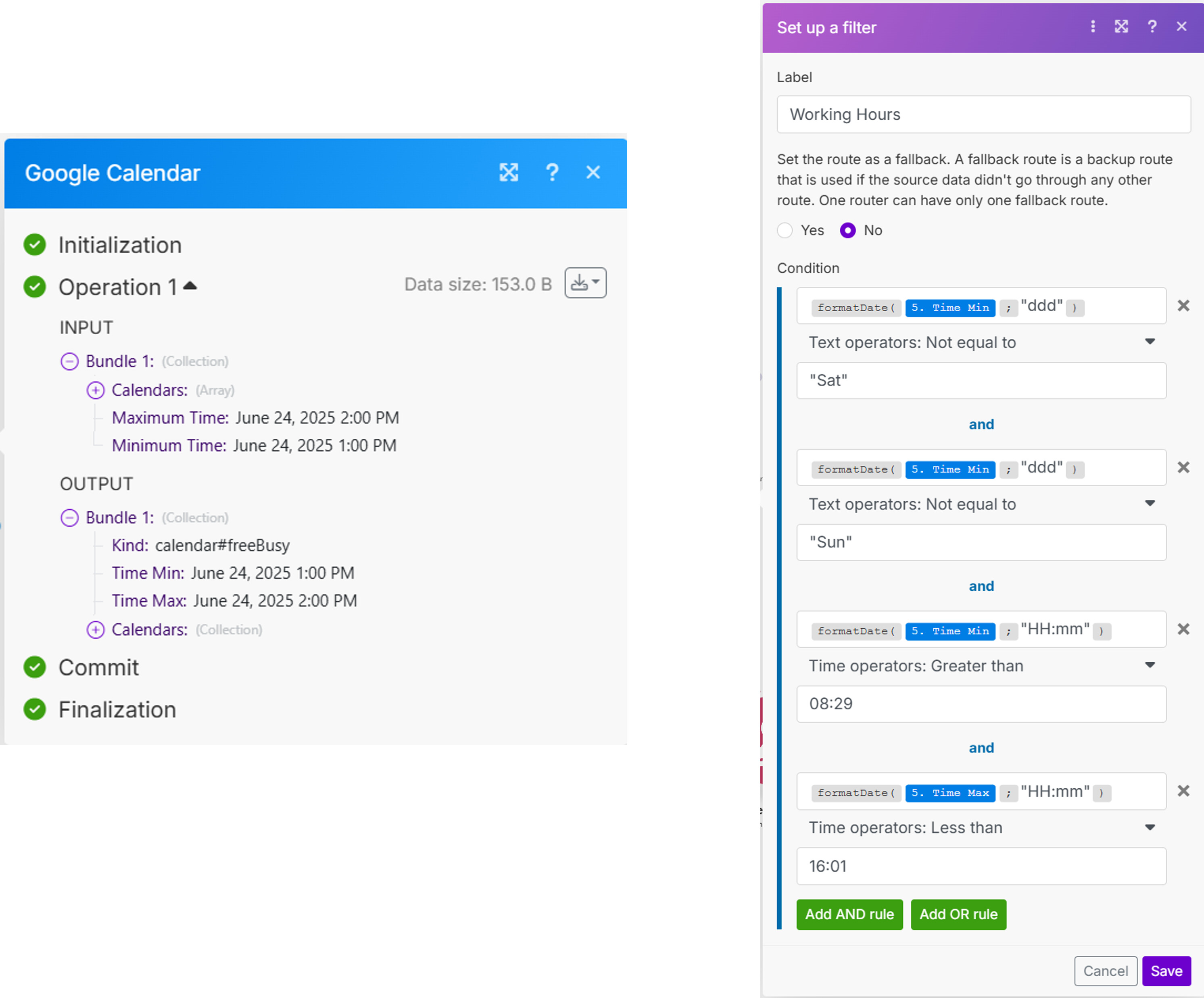Collapse INPUT Bundle 1 collection
1204x998 pixels.
tap(69, 361)
